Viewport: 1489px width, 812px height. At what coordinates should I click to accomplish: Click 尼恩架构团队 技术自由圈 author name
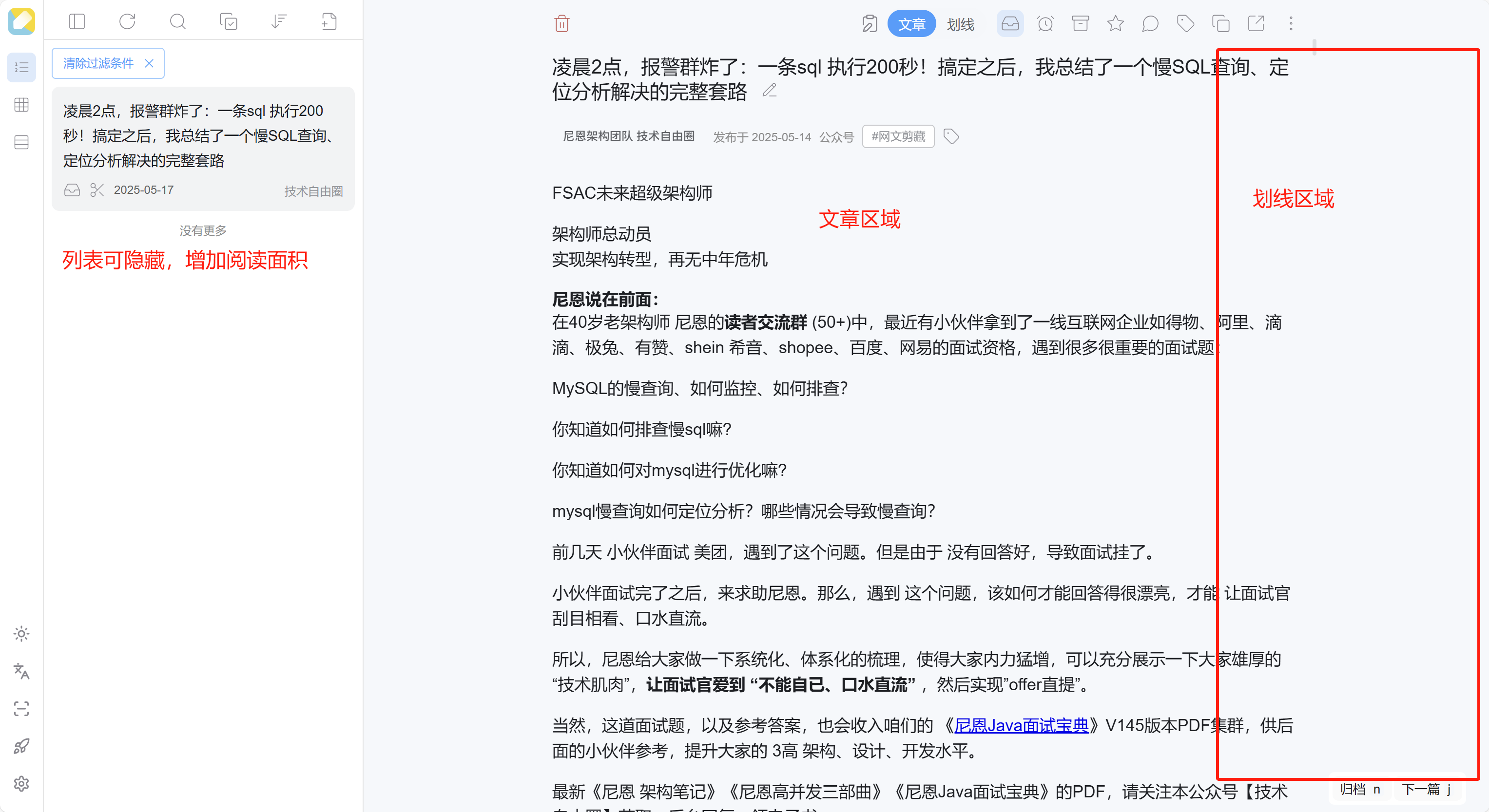click(628, 136)
